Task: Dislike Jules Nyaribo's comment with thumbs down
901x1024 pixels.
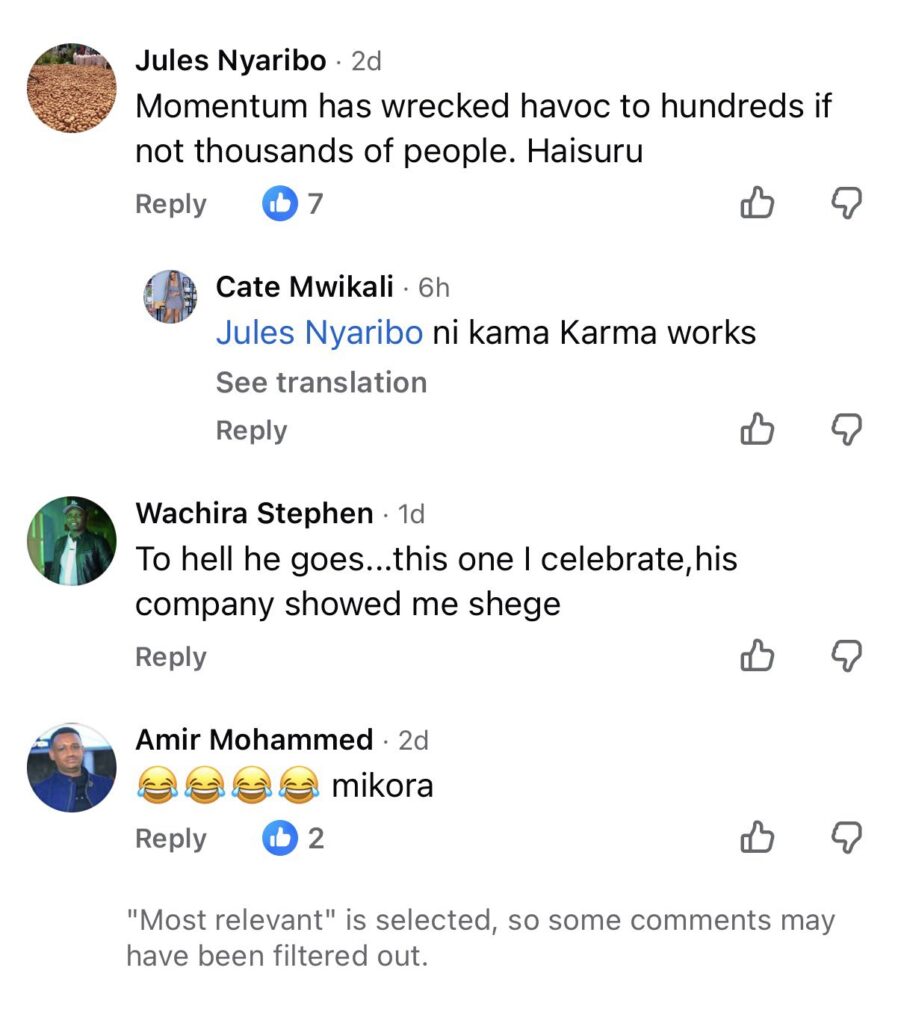Action: 847,204
